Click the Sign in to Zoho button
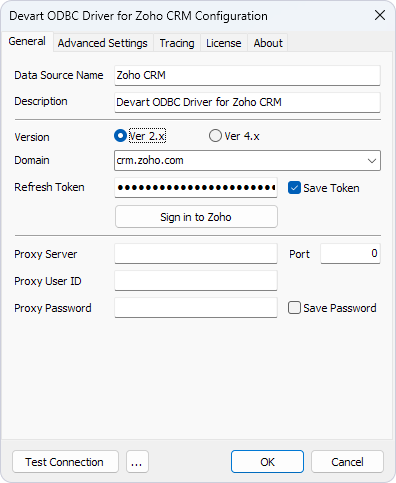 point(196,217)
